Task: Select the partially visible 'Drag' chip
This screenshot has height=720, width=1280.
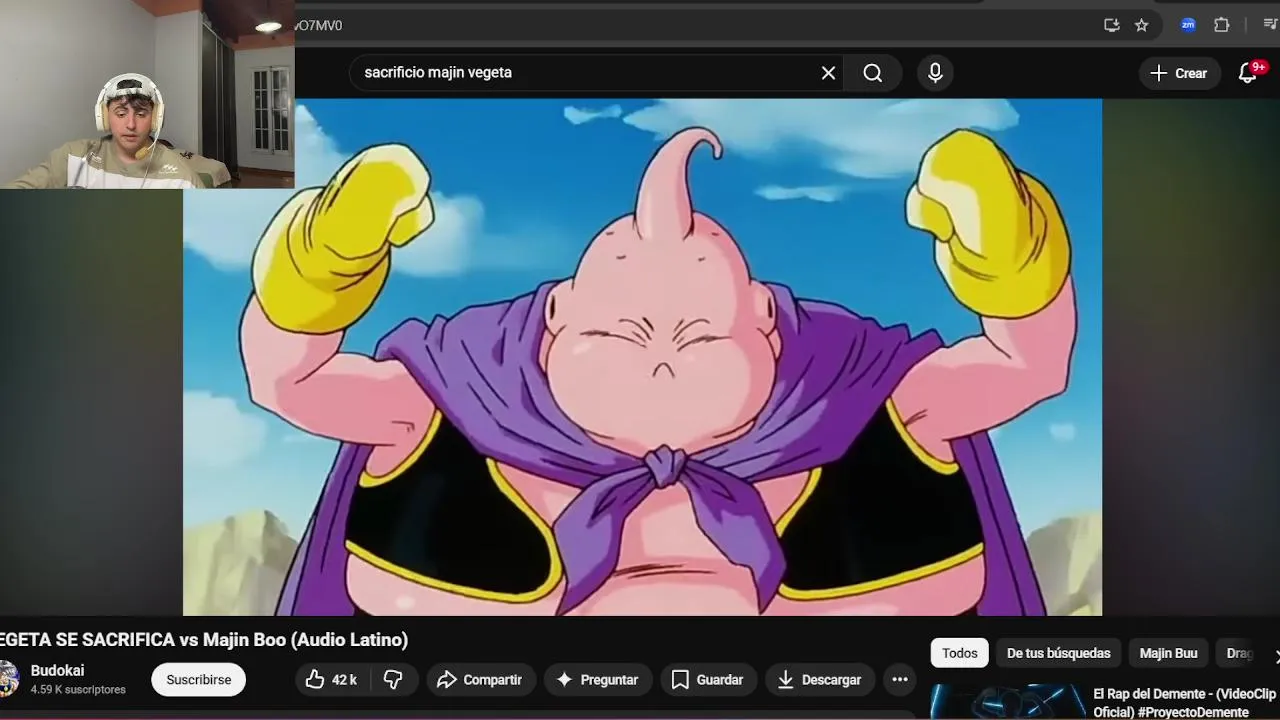Action: coord(1240,653)
